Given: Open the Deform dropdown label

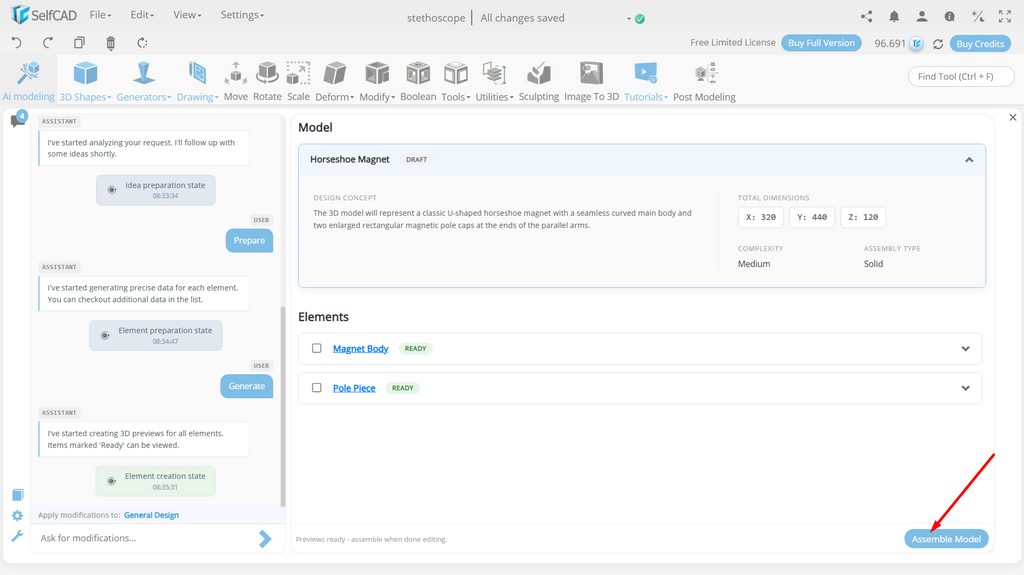Looking at the screenshot, I should pos(334,97).
